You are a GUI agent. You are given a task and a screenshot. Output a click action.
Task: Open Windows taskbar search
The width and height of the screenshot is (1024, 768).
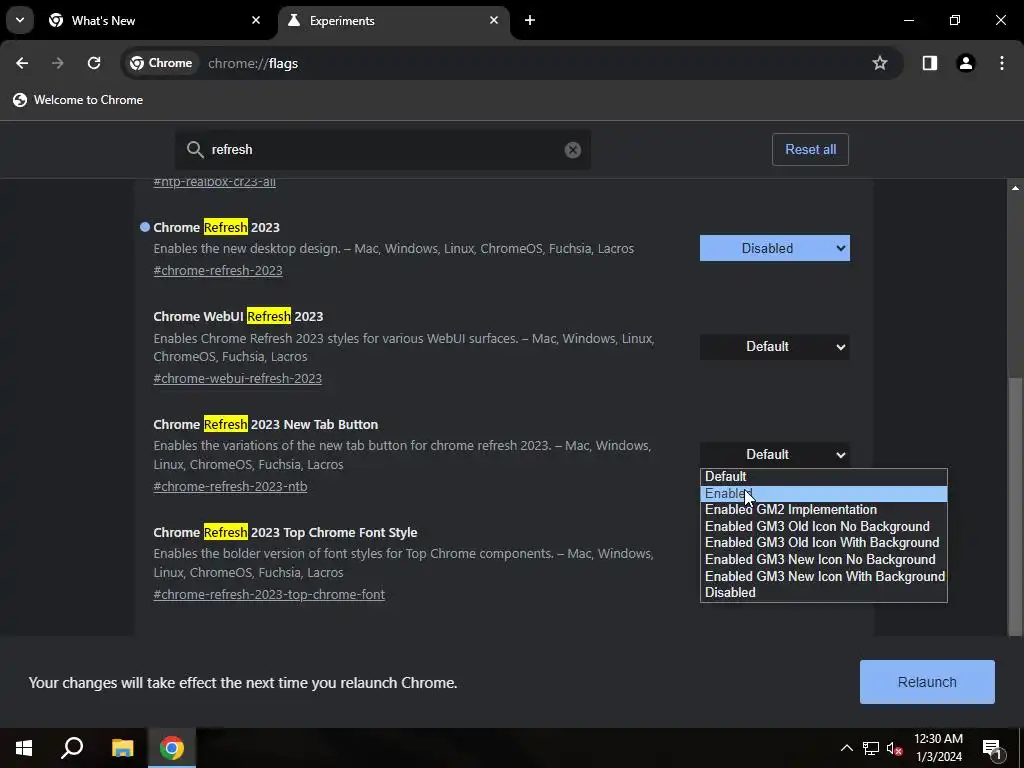72,748
